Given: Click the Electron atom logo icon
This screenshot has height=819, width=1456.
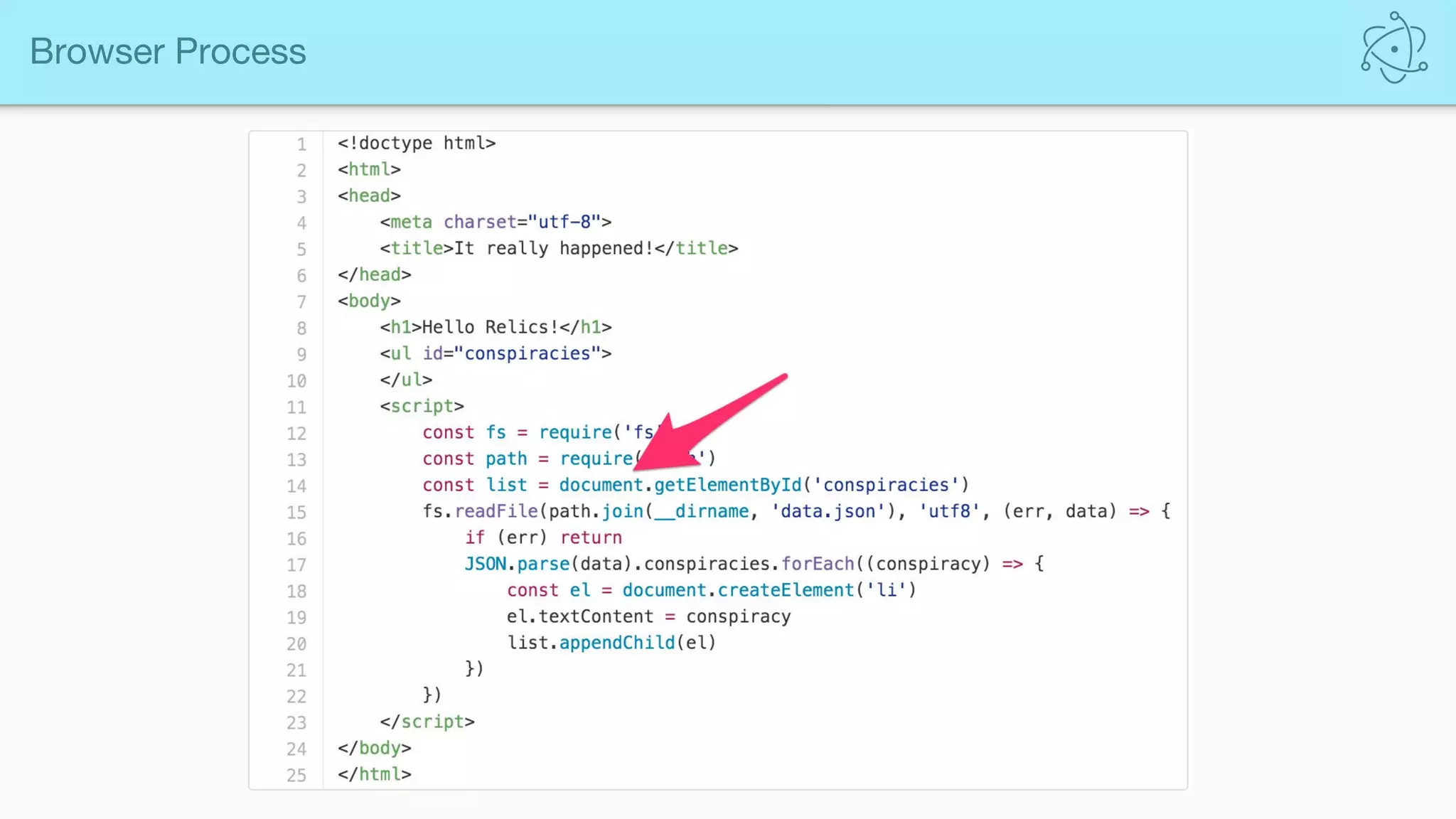Looking at the screenshot, I should [1393, 48].
